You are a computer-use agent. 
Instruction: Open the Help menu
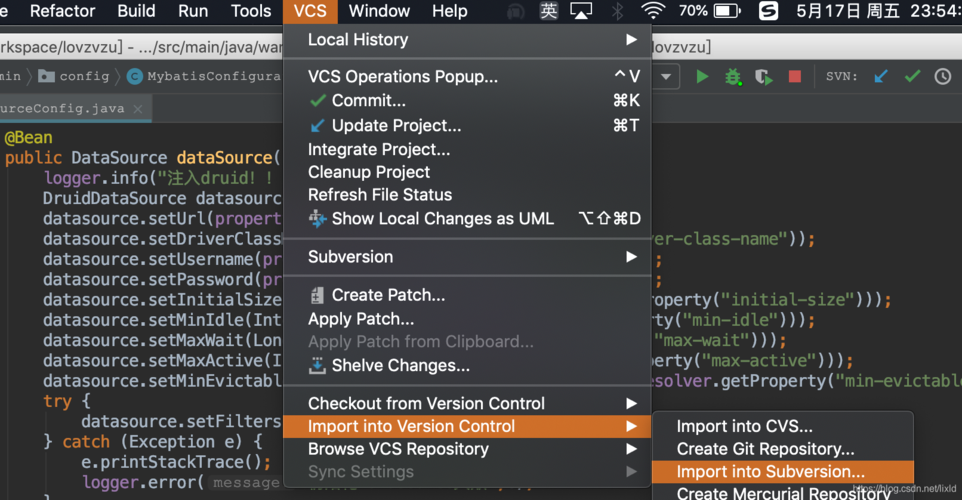pos(450,11)
